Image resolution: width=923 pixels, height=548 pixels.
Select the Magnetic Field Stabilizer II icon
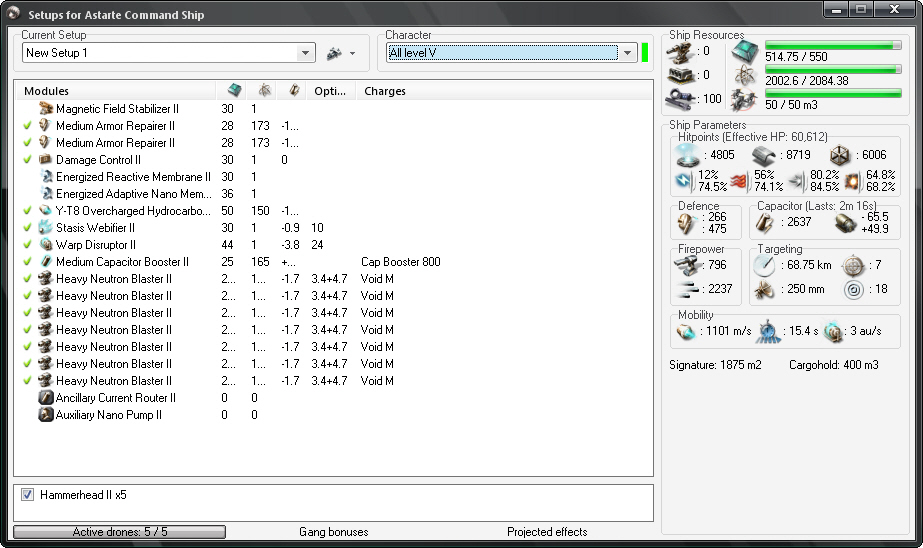point(45,109)
